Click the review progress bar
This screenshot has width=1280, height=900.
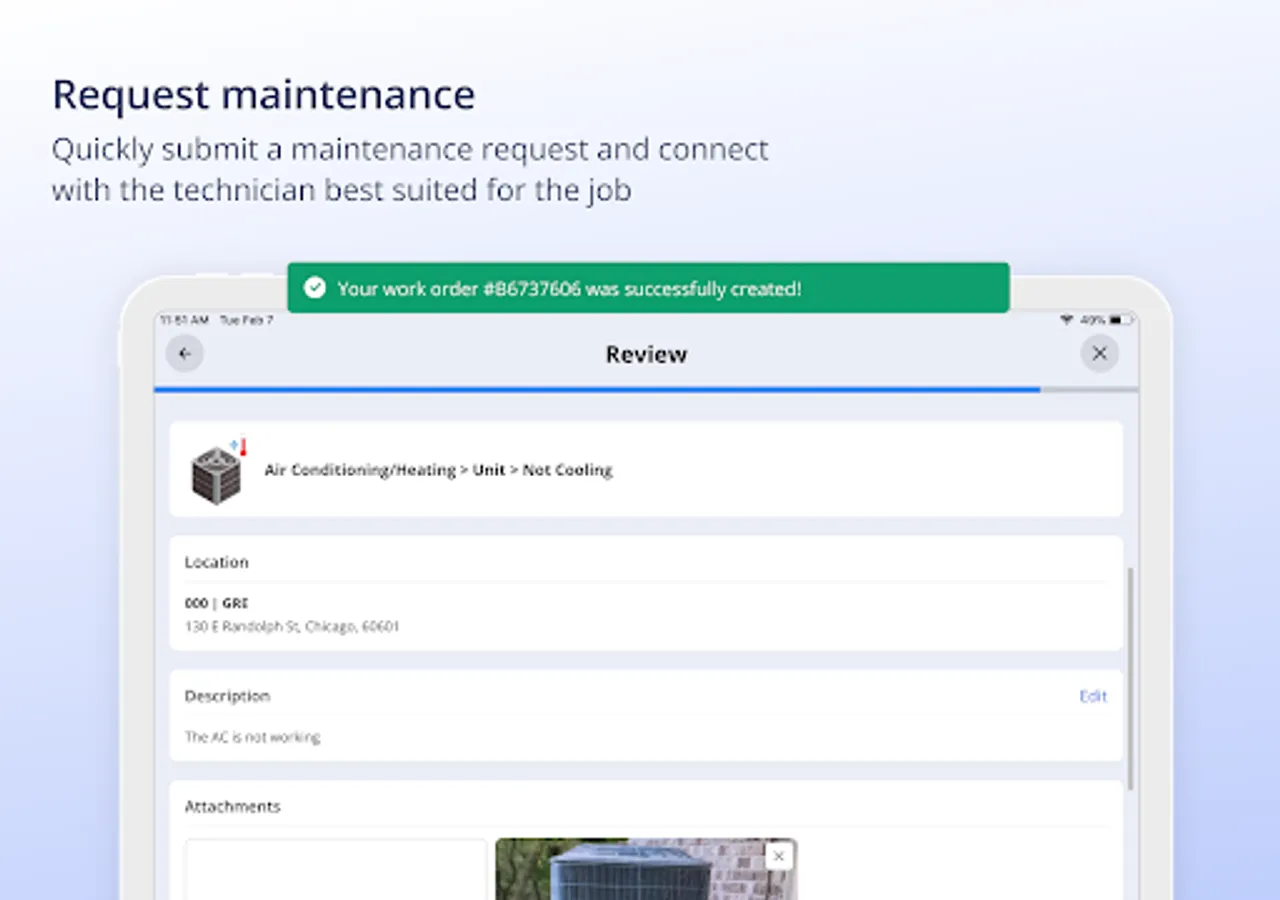[646, 389]
